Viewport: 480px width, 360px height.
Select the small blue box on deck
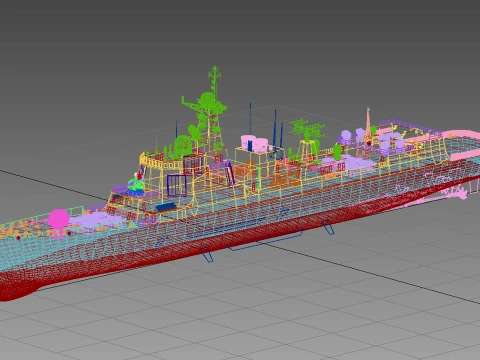point(166,207)
